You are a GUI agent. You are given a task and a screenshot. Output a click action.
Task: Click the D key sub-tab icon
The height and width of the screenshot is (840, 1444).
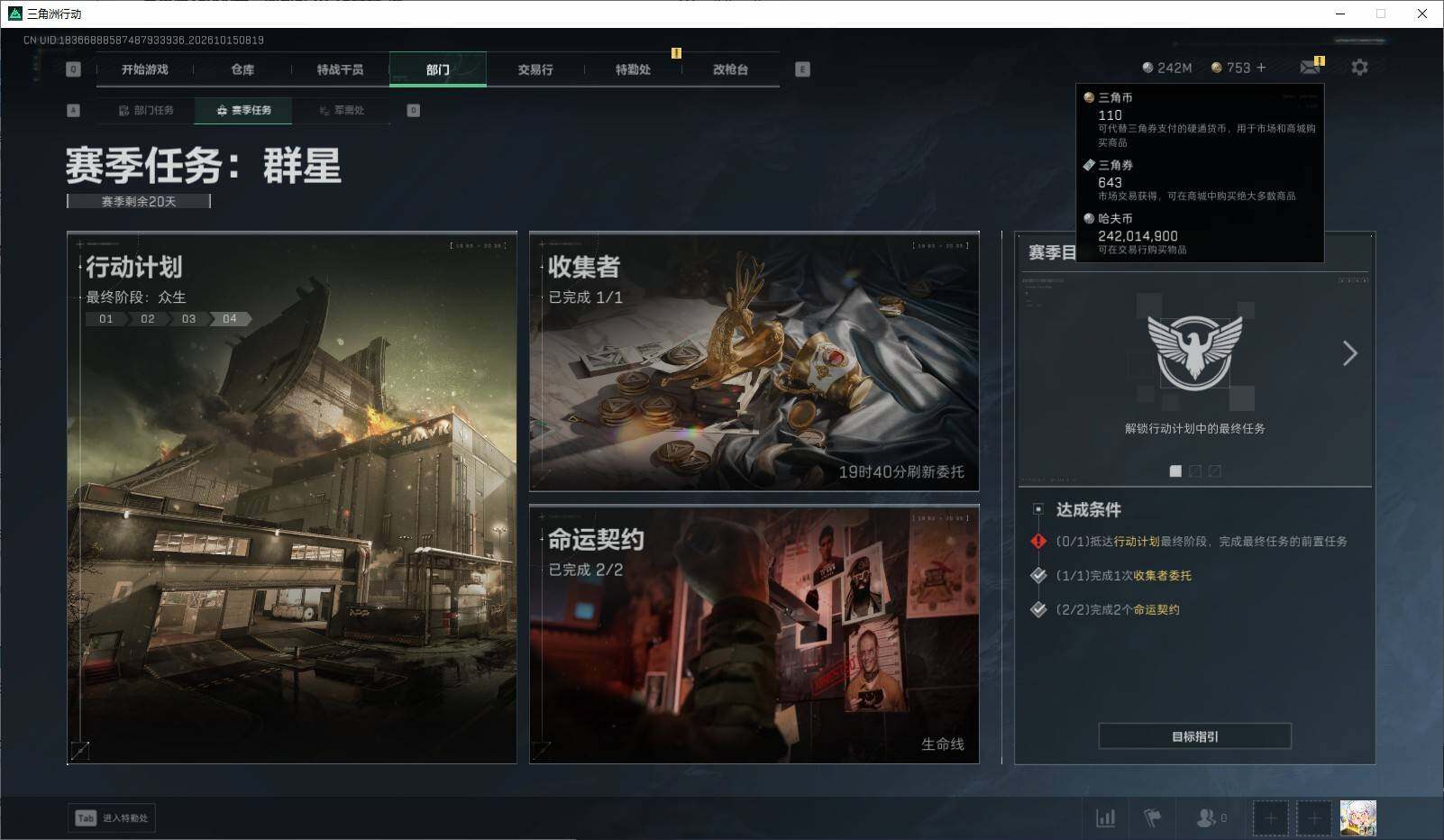point(413,111)
